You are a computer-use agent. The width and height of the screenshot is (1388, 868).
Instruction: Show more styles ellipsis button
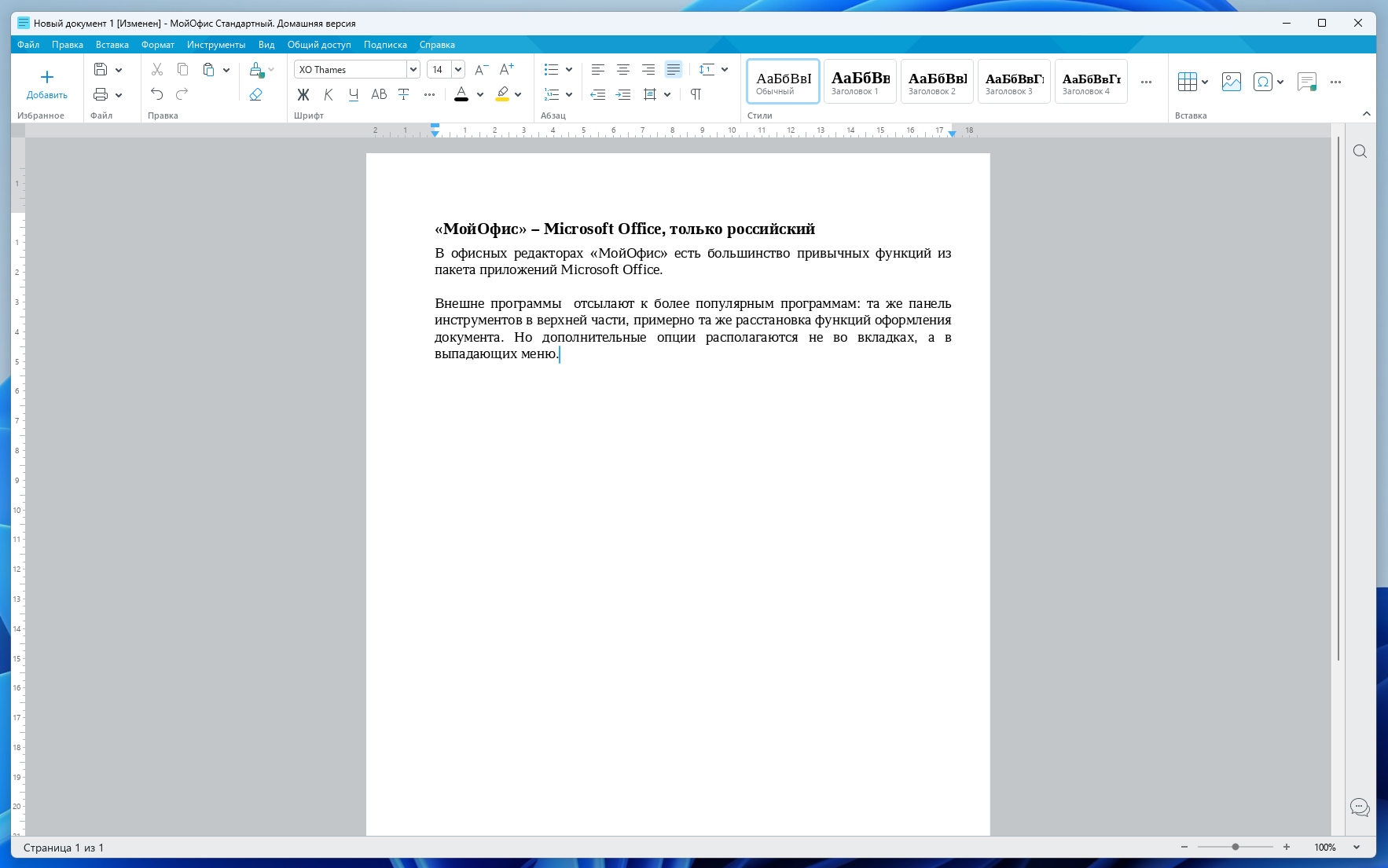1146,82
